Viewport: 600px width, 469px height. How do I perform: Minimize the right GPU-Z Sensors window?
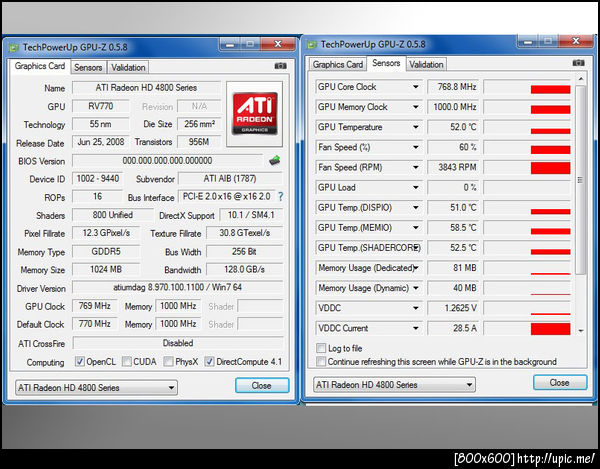[x=528, y=41]
